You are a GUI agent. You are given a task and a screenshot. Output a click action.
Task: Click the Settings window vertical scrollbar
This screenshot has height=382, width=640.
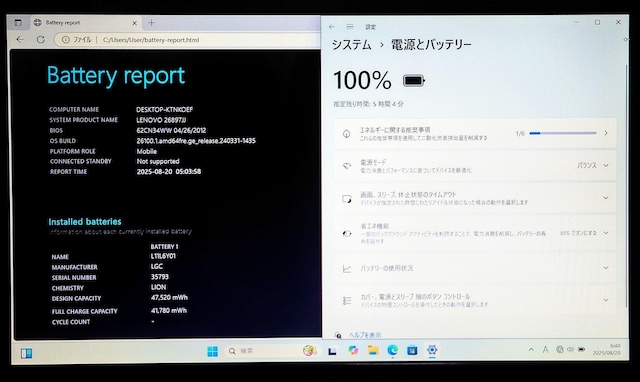(627, 186)
